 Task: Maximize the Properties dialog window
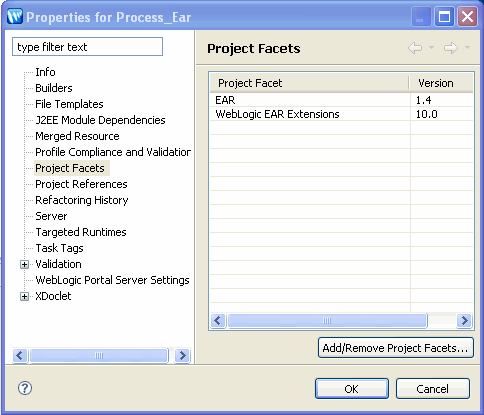(444, 17)
